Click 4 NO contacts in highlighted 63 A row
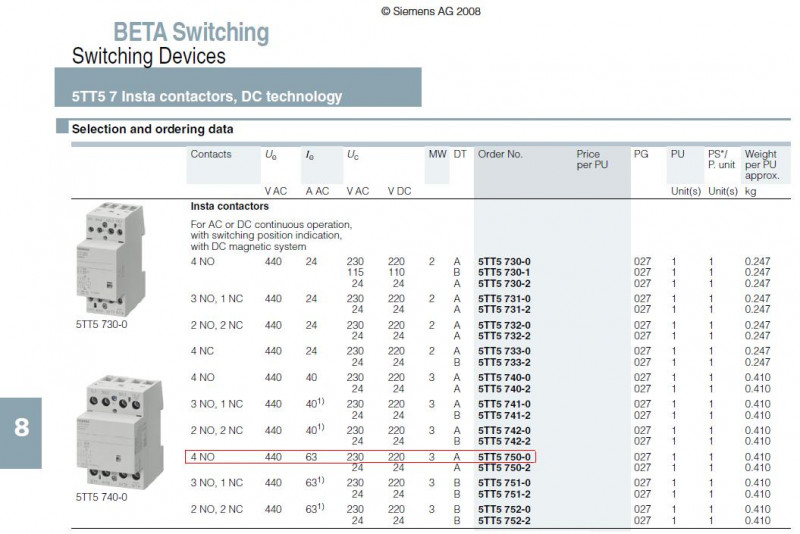800x534 pixels. [x=203, y=457]
